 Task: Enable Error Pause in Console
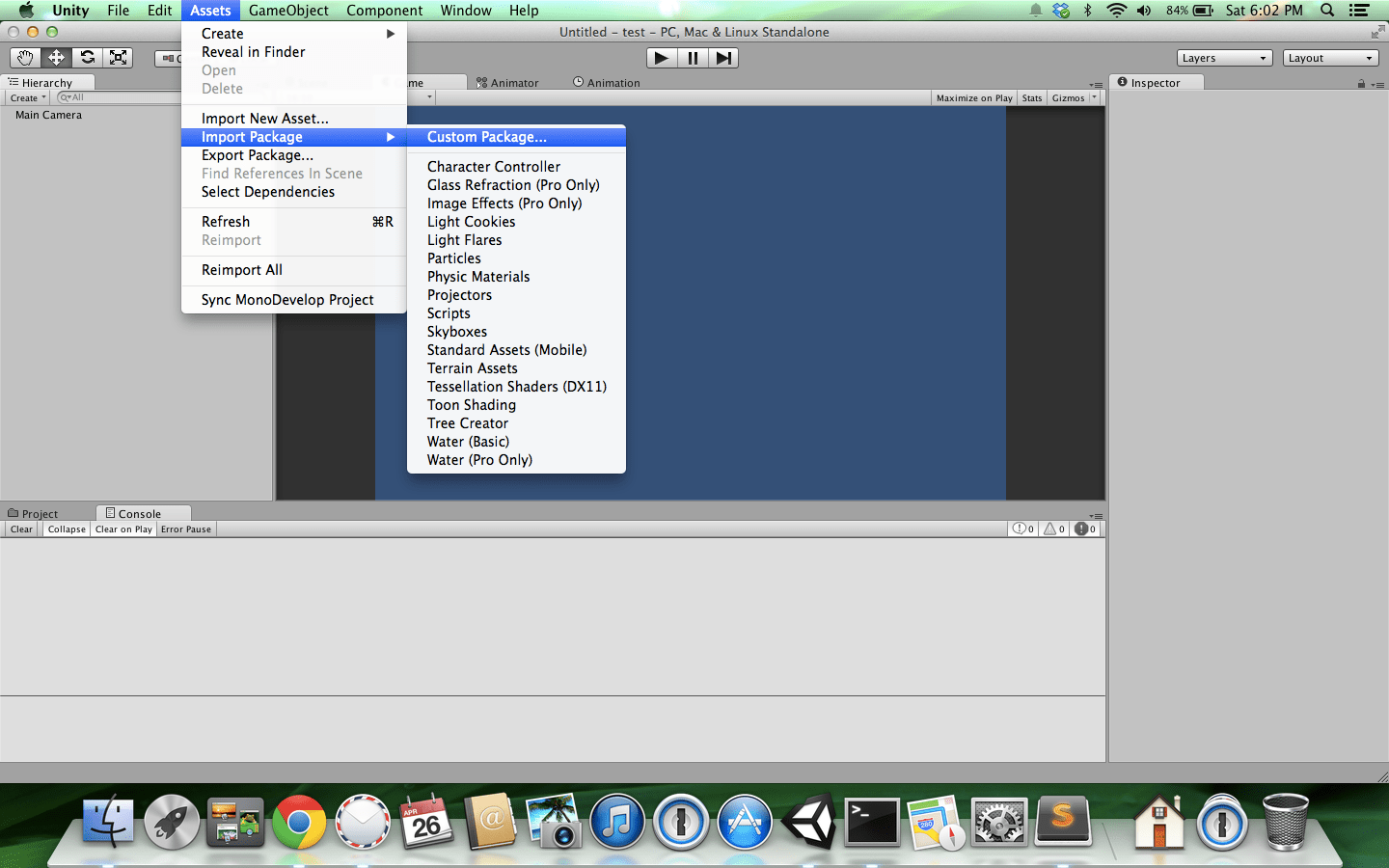[x=186, y=529]
